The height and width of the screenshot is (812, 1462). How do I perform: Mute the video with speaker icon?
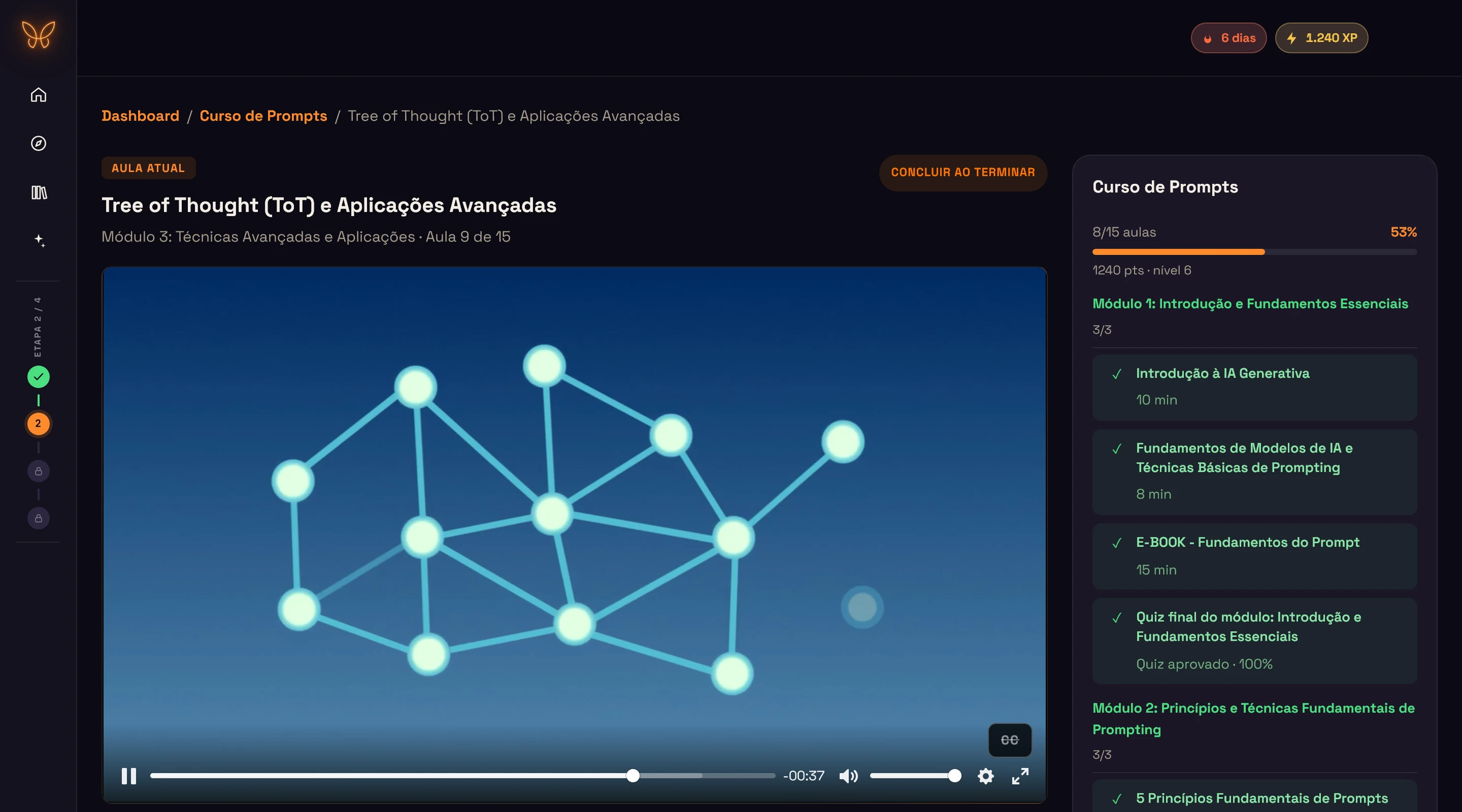point(848,775)
